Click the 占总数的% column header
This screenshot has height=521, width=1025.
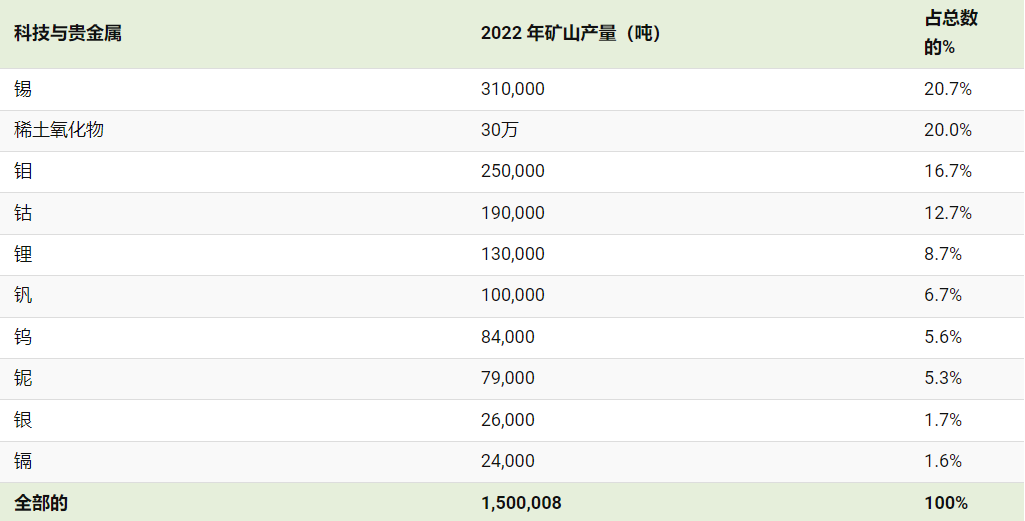click(x=950, y=33)
